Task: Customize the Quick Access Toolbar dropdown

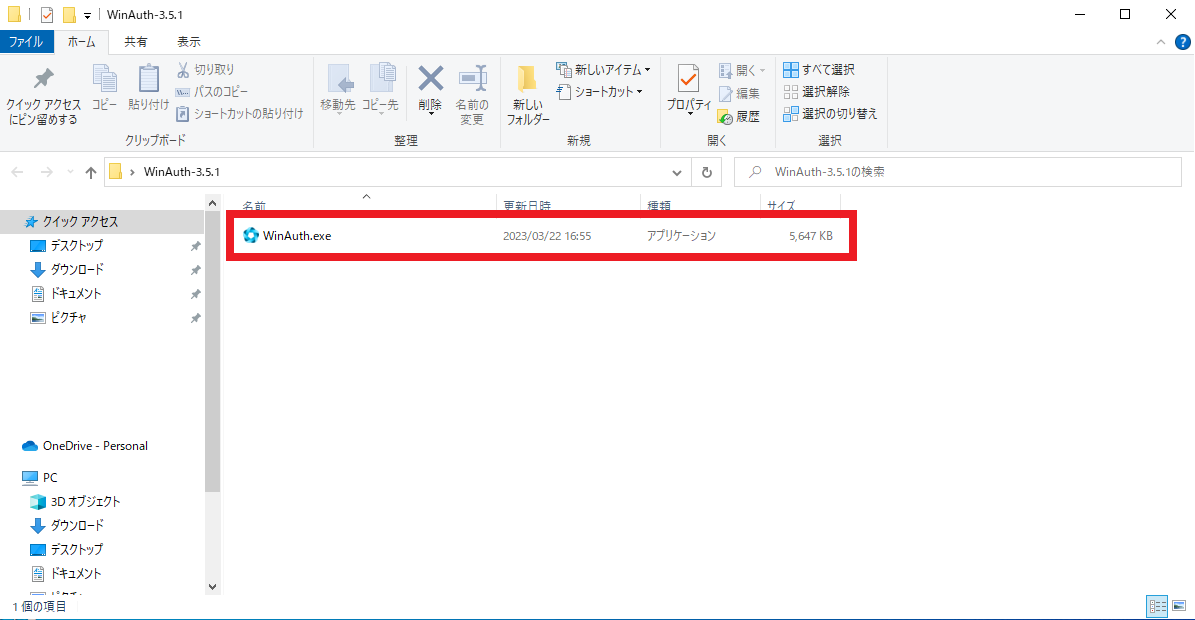Action: (88, 15)
